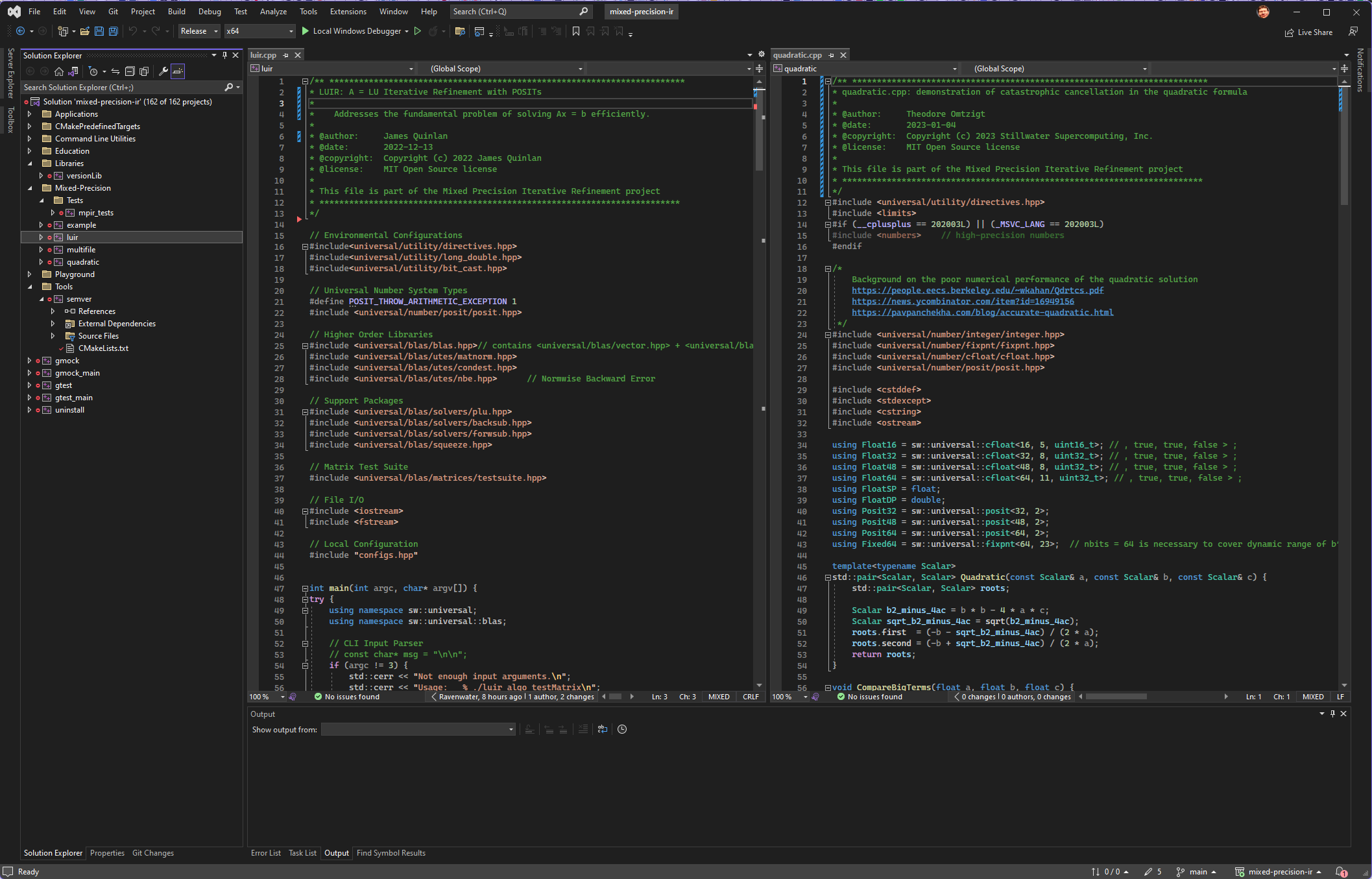Screen dimensions: 1372x879
Task: Toggle Preview Selected Items in Solution Explorer
Action: pos(178,71)
